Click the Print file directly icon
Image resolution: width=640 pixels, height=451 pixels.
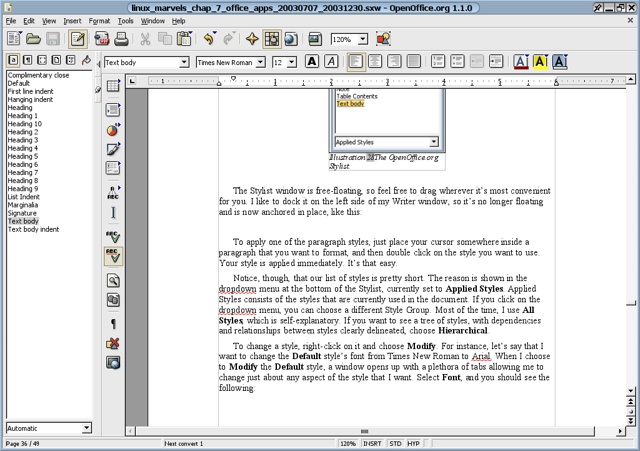pos(124,40)
